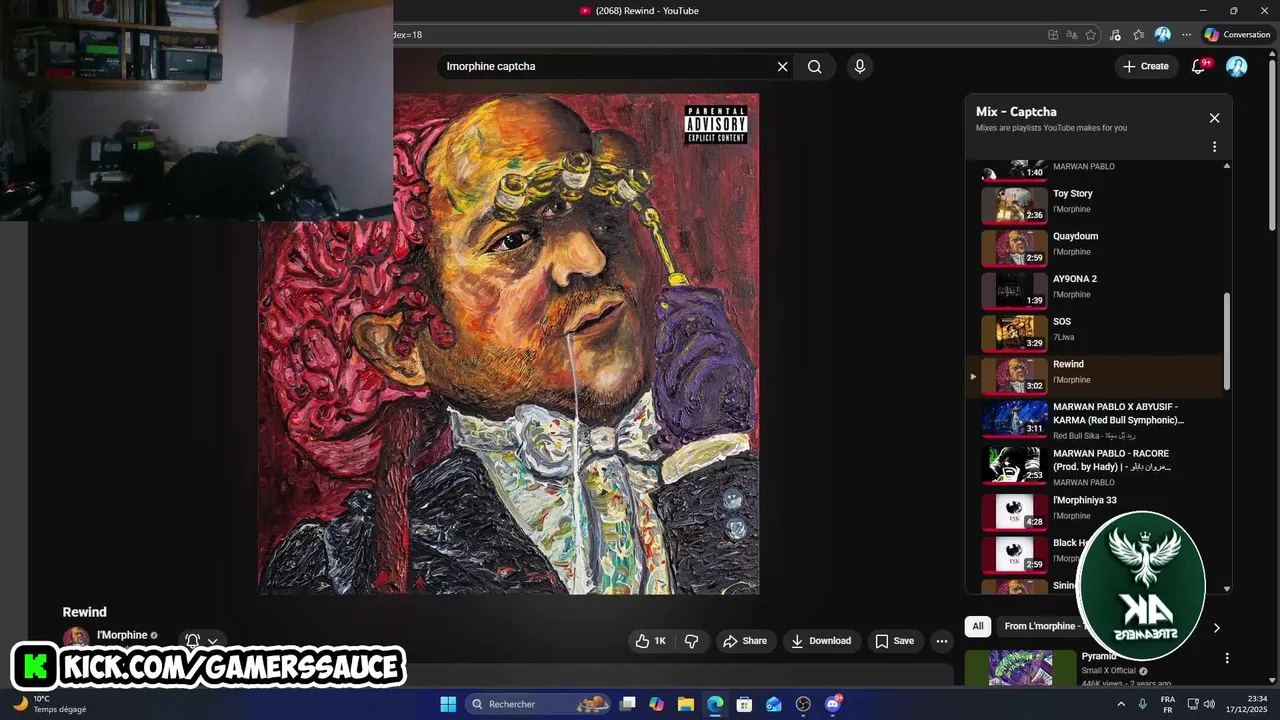Click the page vertical scrollbar
This screenshot has width=1280, height=720.
tap(1273, 145)
